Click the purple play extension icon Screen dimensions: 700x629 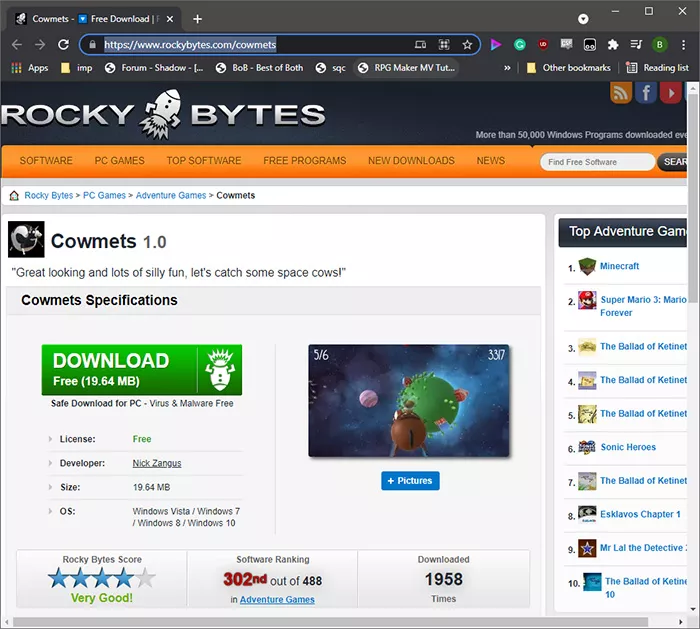coord(496,45)
